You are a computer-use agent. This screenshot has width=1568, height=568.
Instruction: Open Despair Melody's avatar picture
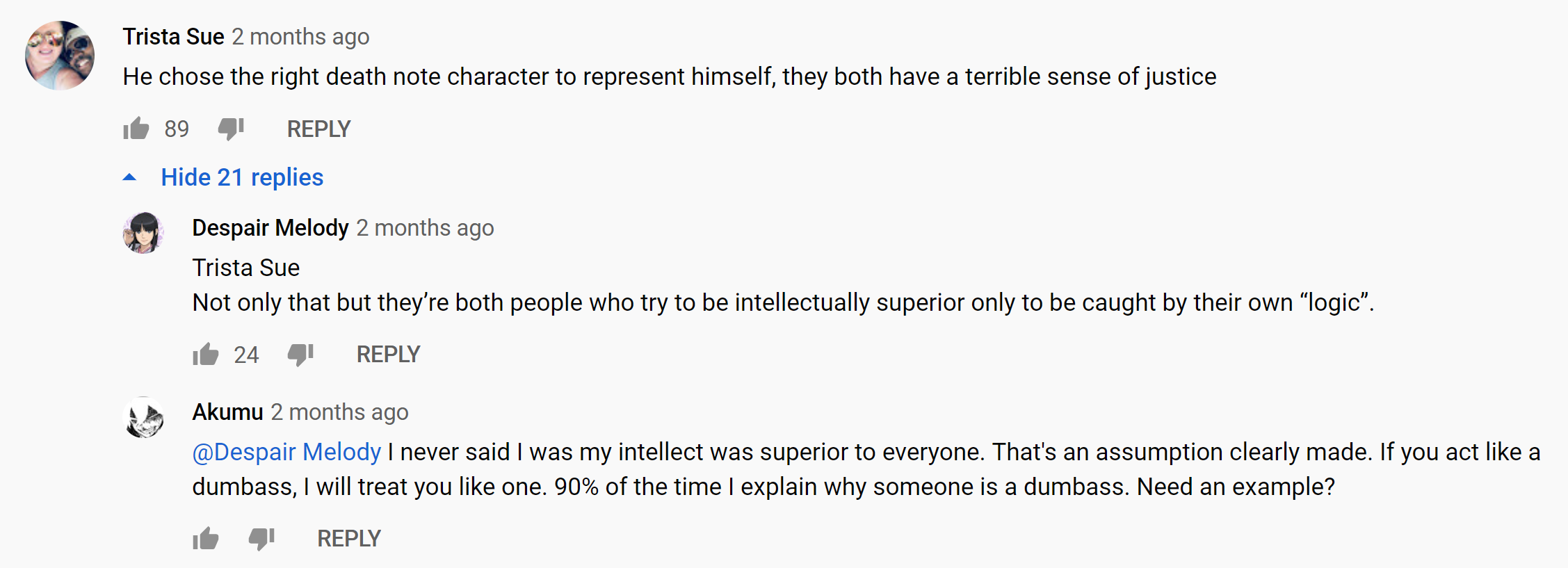pos(143,233)
